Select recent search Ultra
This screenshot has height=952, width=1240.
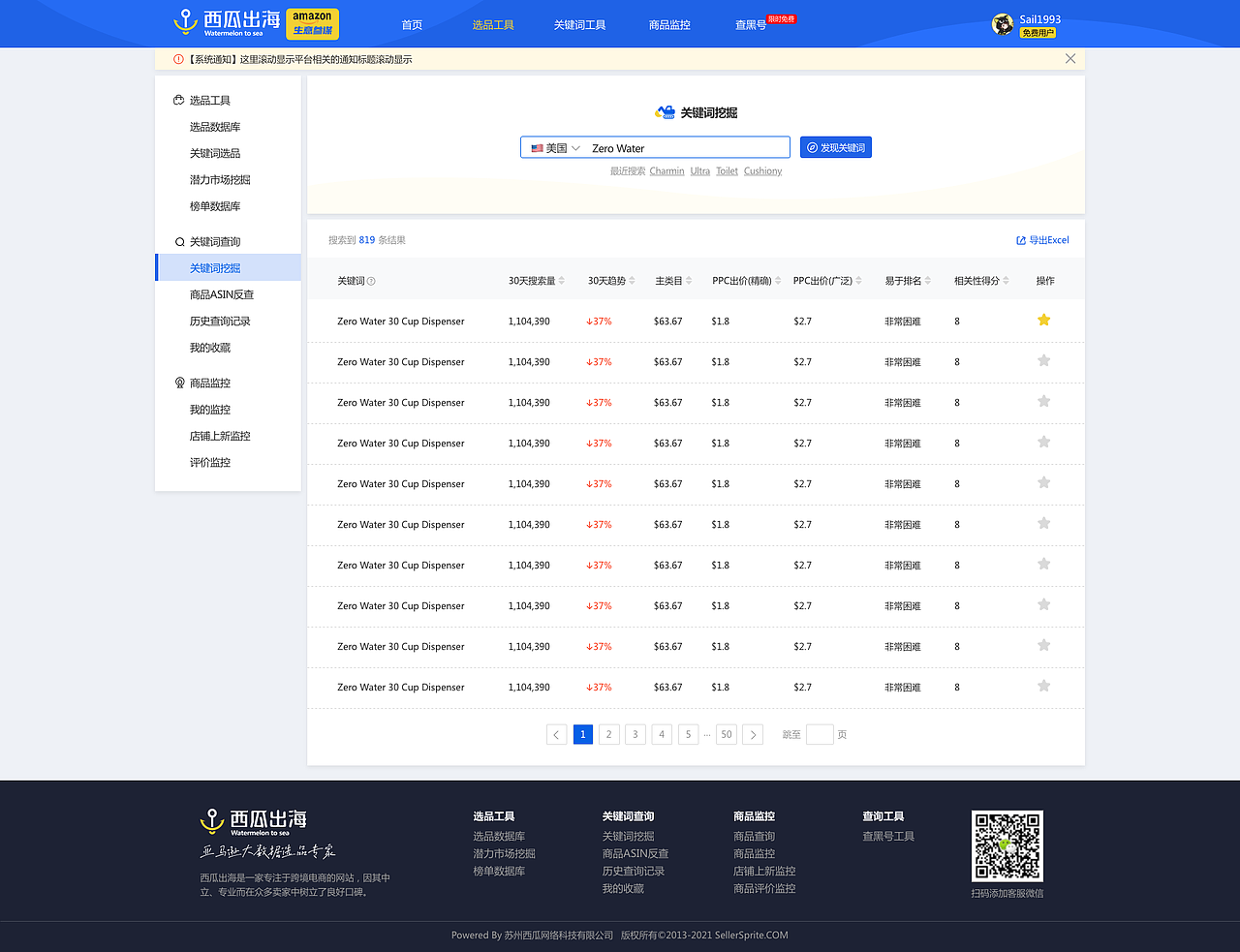700,171
